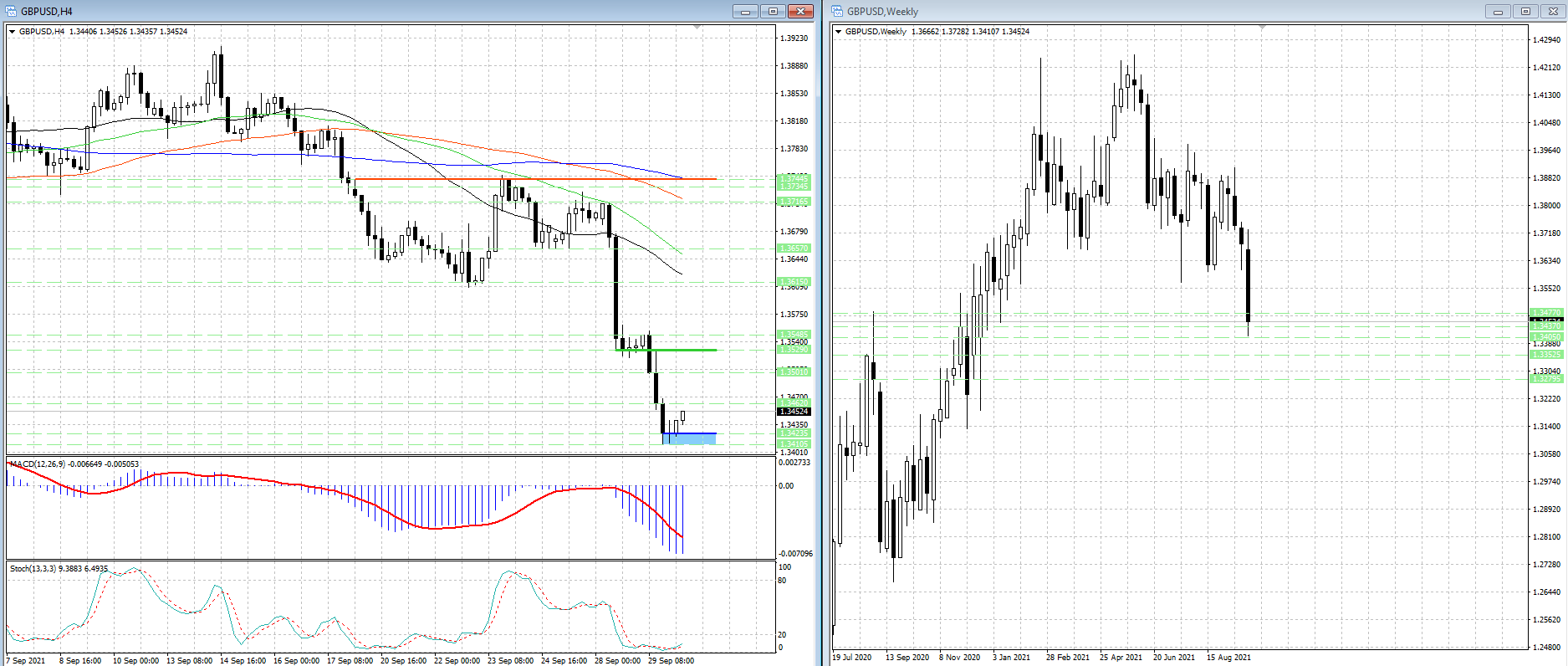Minimize the GBPUSD,H4 chart window
1568x666 pixels.
(x=744, y=11)
